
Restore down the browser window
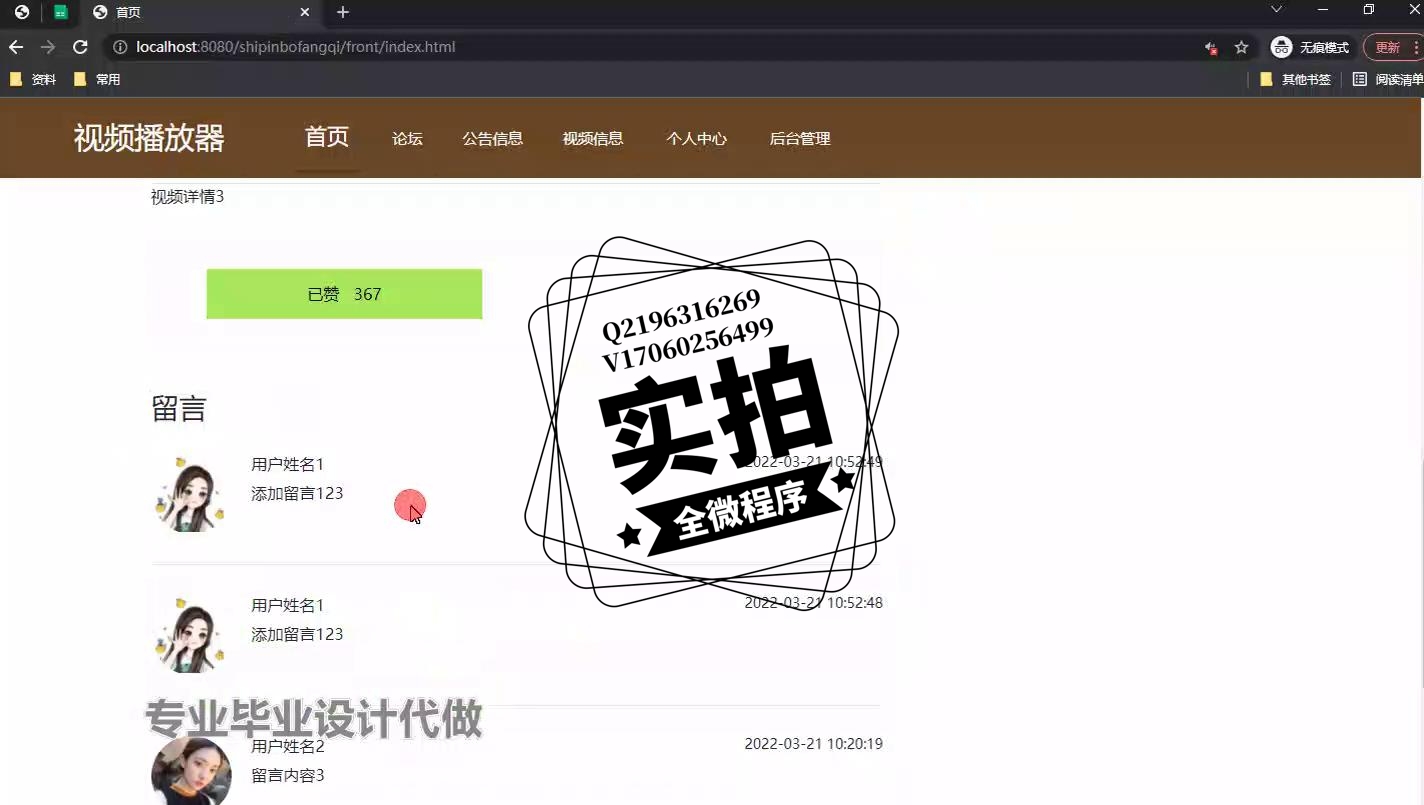1369,9
